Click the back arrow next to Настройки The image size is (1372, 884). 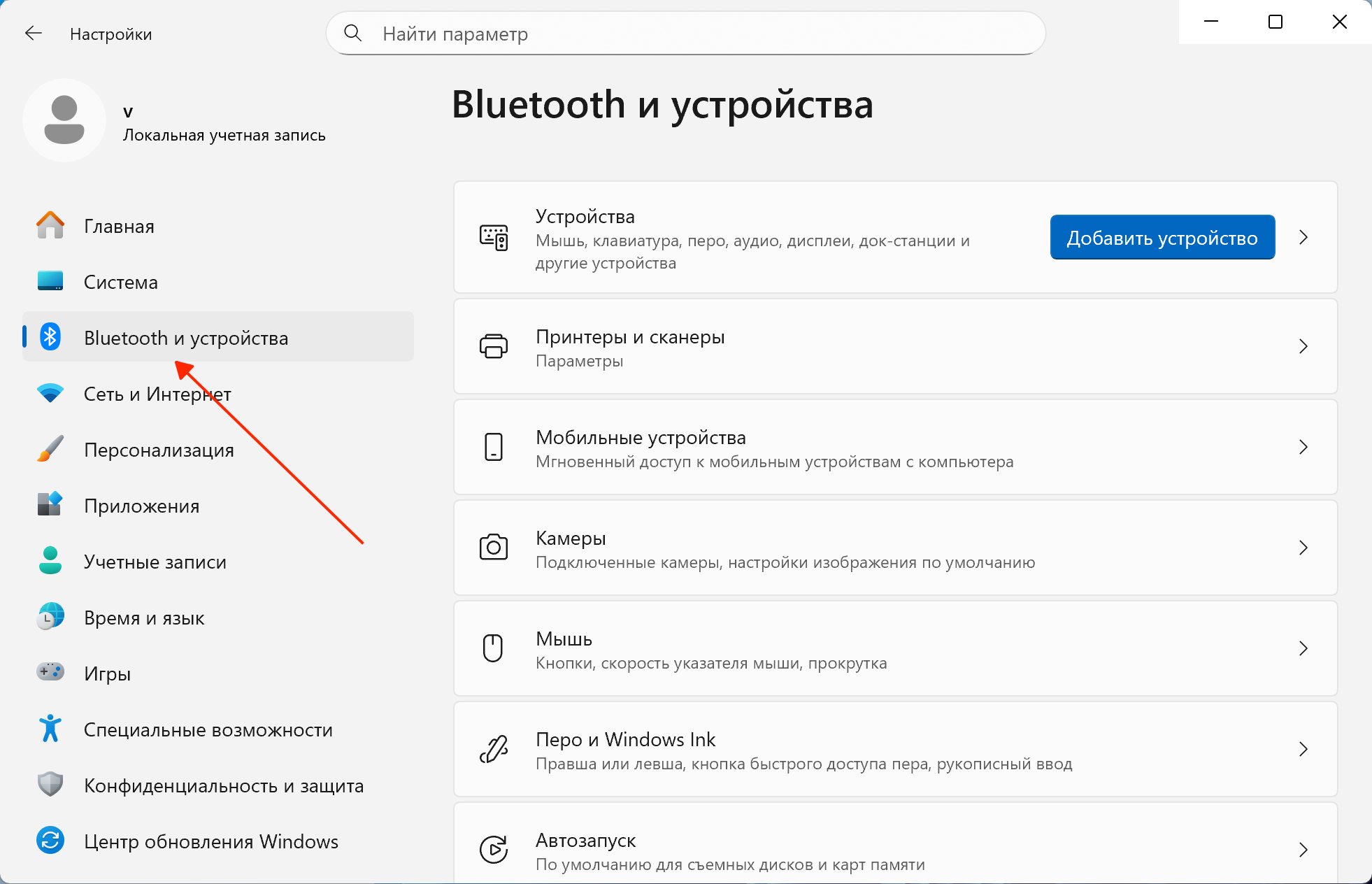[34, 34]
